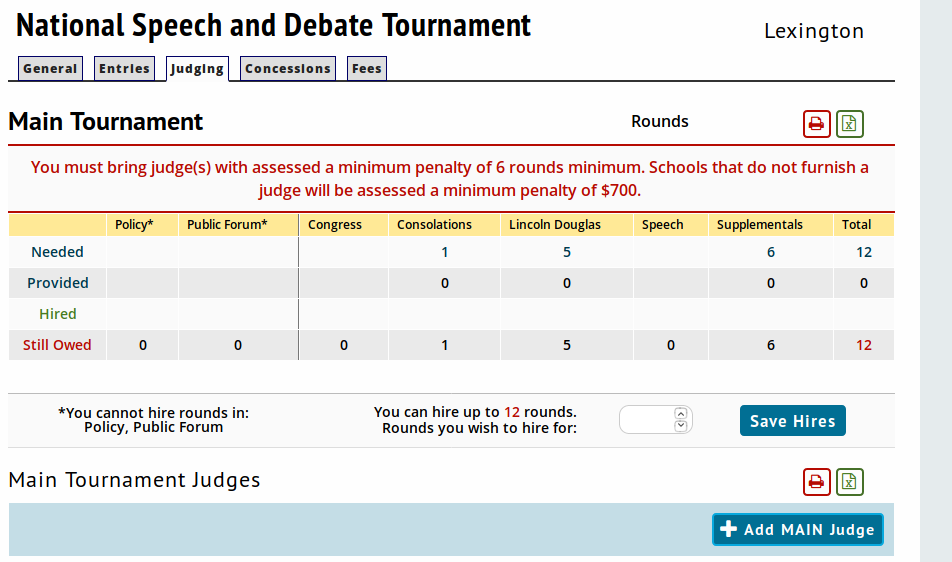Print the Main Tournament rounds table
Screen dimensions: 952x562
(x=817, y=124)
